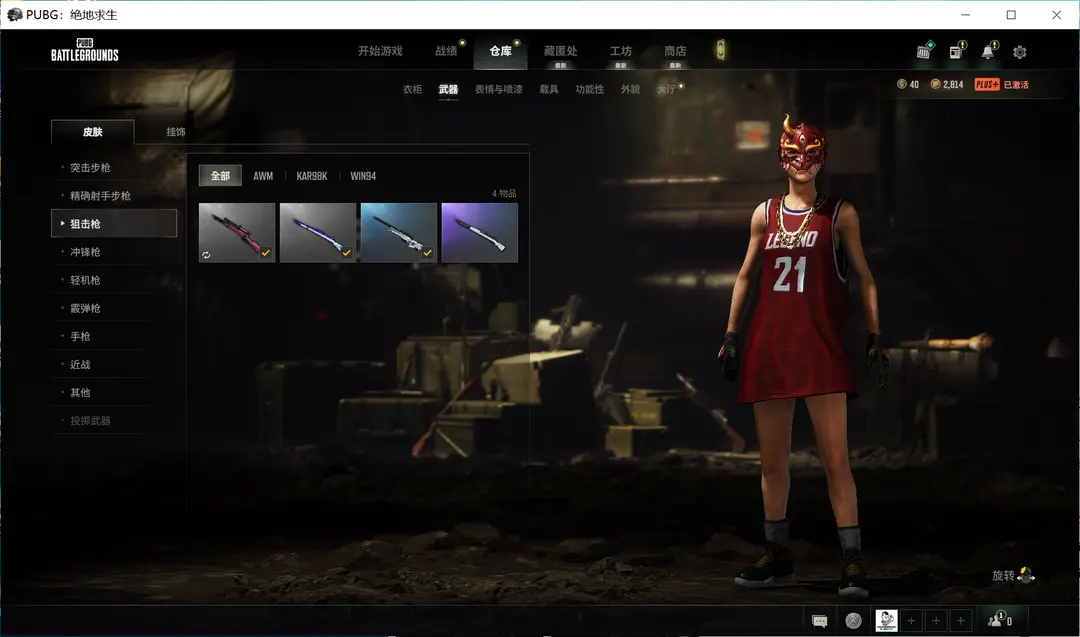Toggle the checkmark on the white AWM skin

coord(427,253)
